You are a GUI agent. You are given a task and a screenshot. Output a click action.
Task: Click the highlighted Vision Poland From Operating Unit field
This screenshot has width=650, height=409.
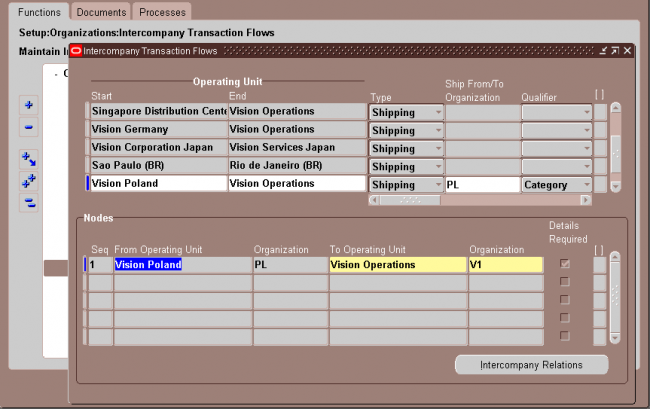[x=183, y=265]
